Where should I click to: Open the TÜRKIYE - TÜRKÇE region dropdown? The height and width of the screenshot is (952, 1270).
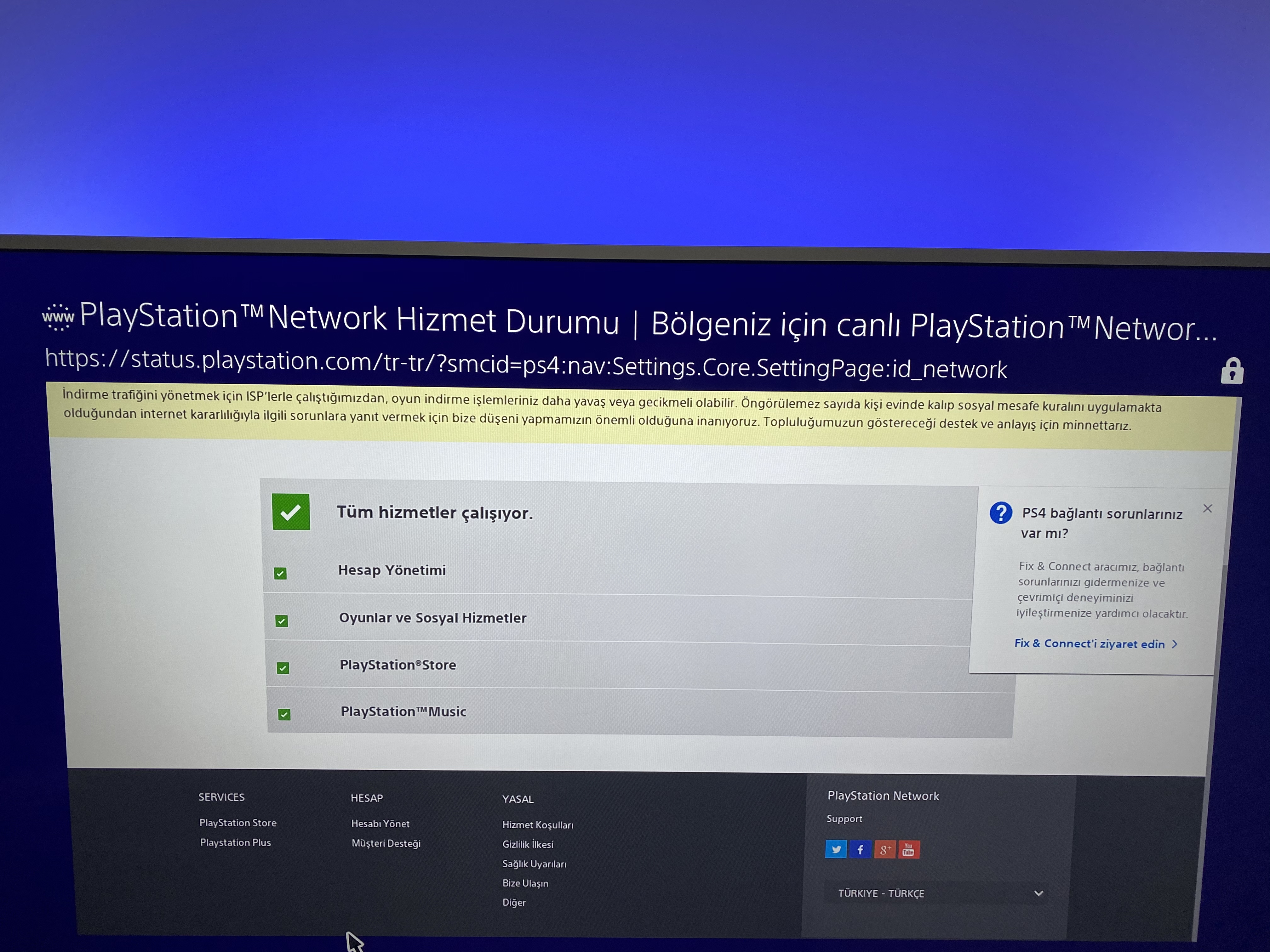click(x=937, y=893)
